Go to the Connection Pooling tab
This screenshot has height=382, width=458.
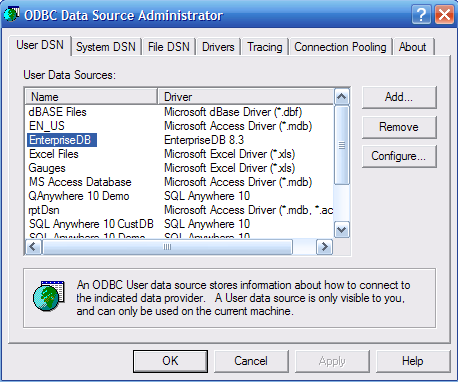click(340, 47)
